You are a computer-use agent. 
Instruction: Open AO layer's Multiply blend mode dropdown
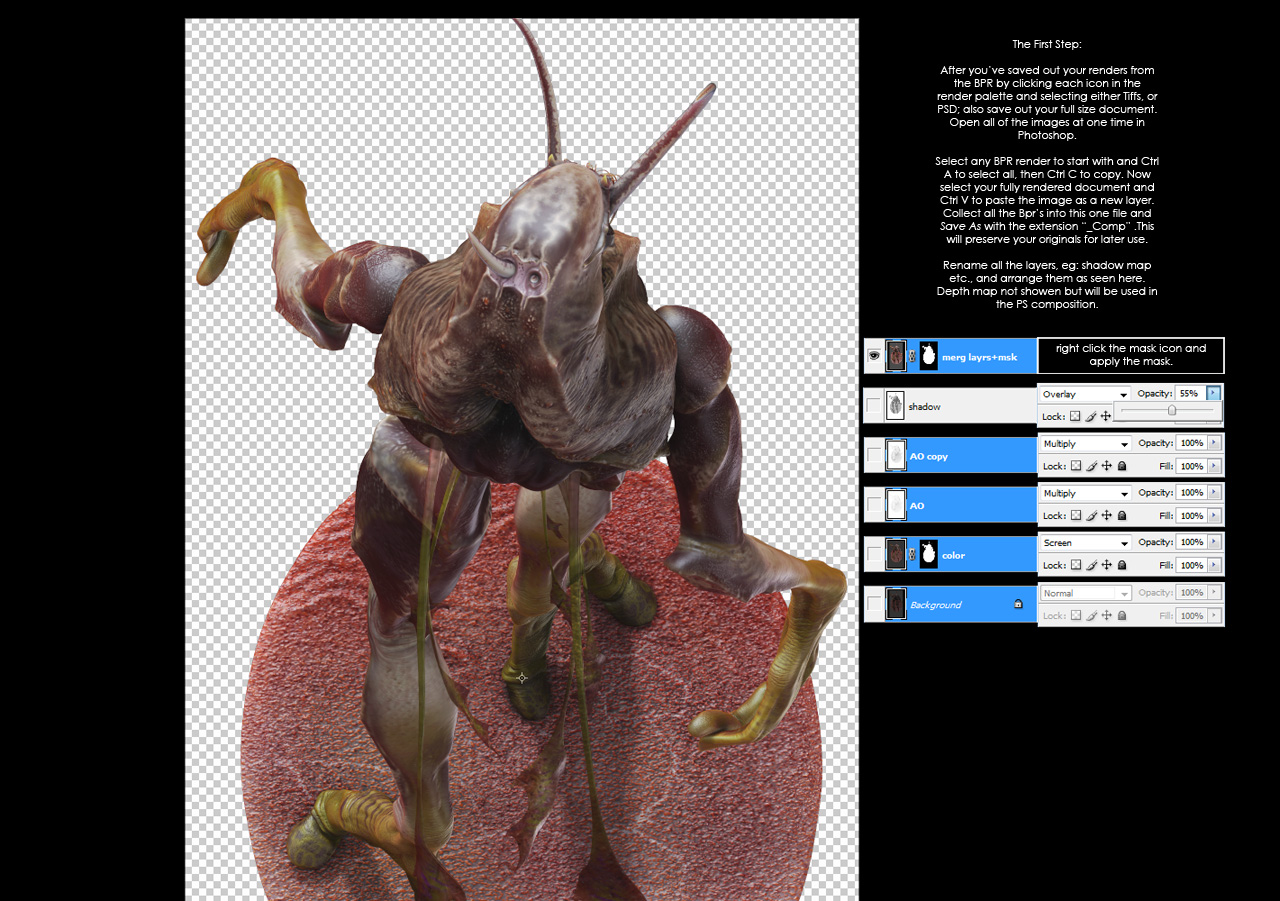tap(1085, 493)
